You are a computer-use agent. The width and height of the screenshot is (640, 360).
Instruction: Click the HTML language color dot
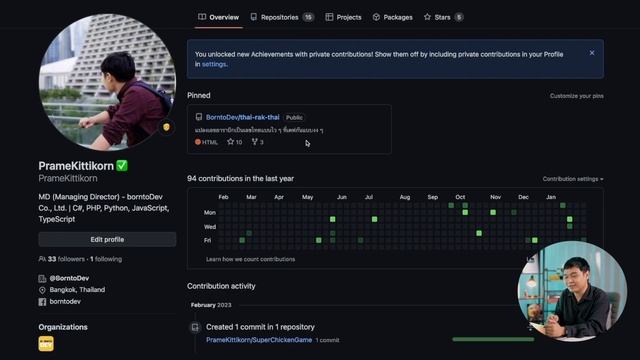click(198, 142)
